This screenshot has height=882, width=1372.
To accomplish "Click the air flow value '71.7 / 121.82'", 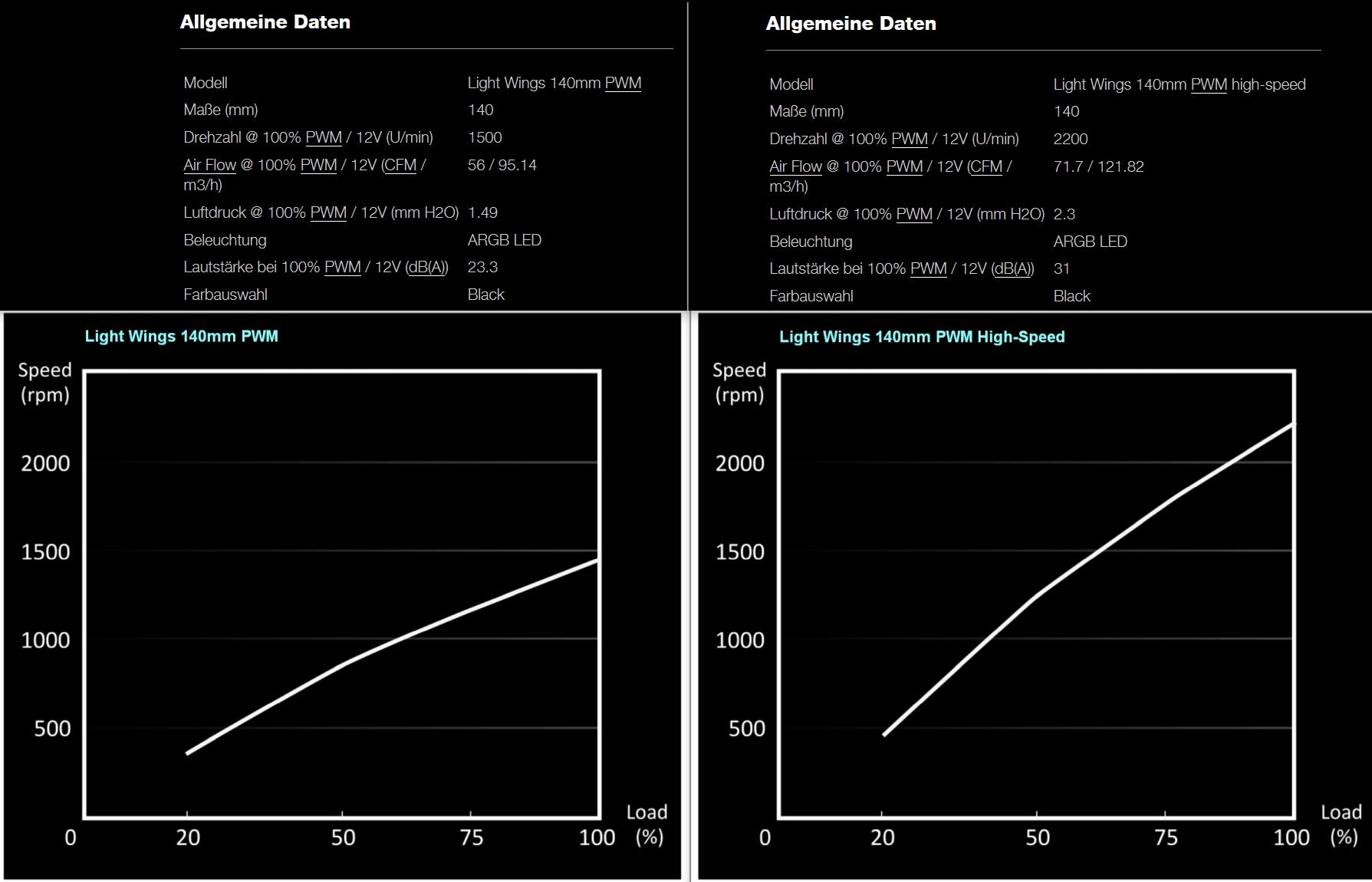I will 1099,166.
